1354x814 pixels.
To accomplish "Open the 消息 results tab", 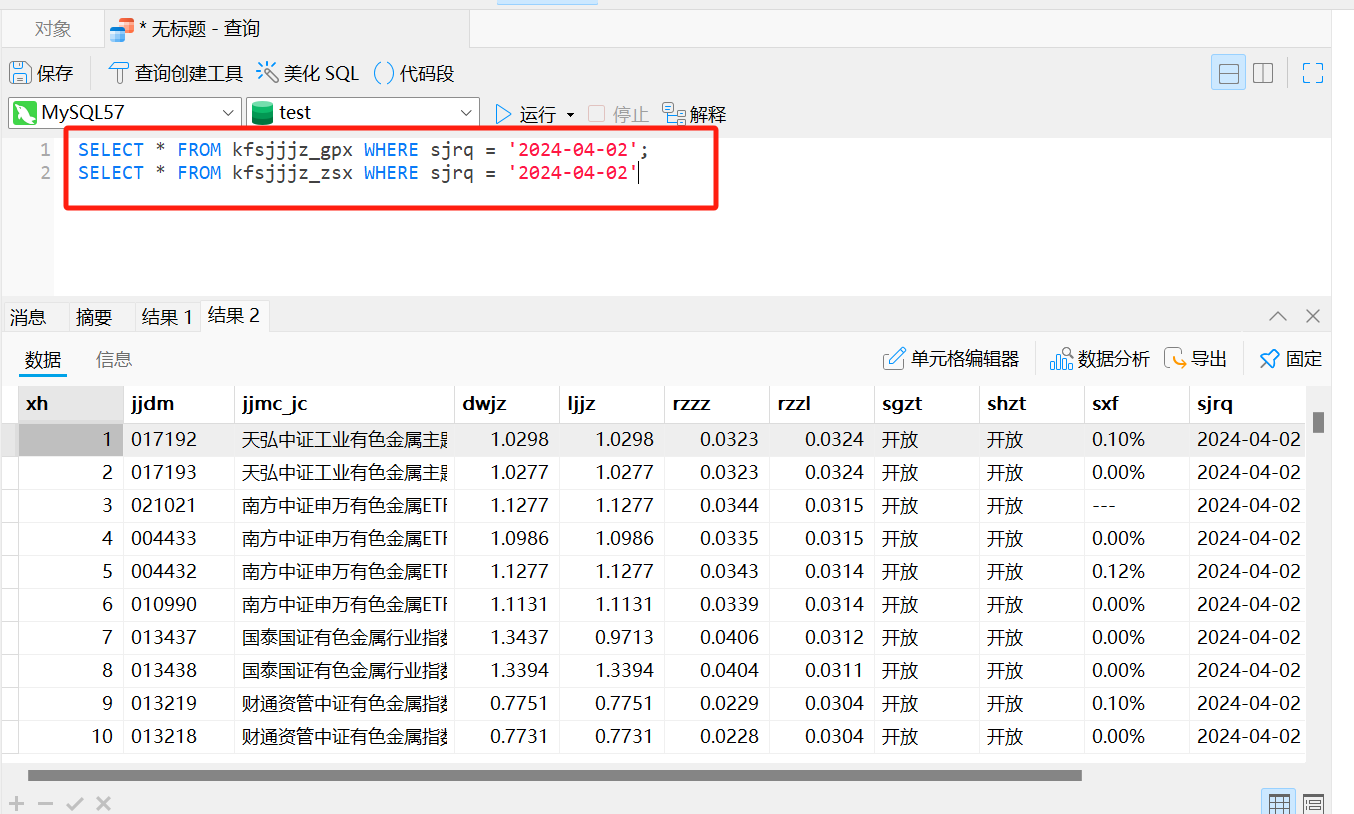I will [x=28, y=317].
